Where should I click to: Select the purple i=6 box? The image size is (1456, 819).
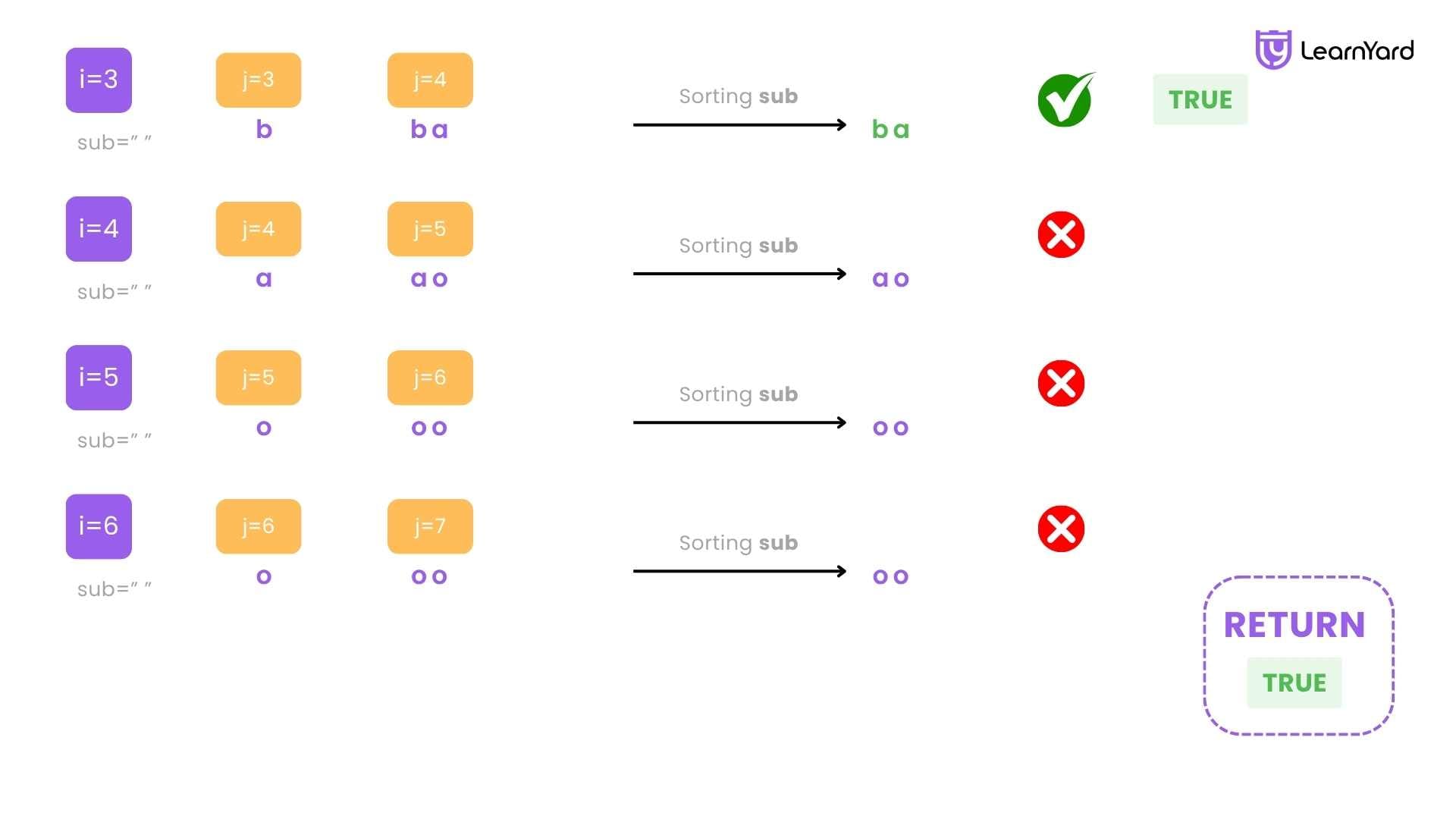(99, 526)
